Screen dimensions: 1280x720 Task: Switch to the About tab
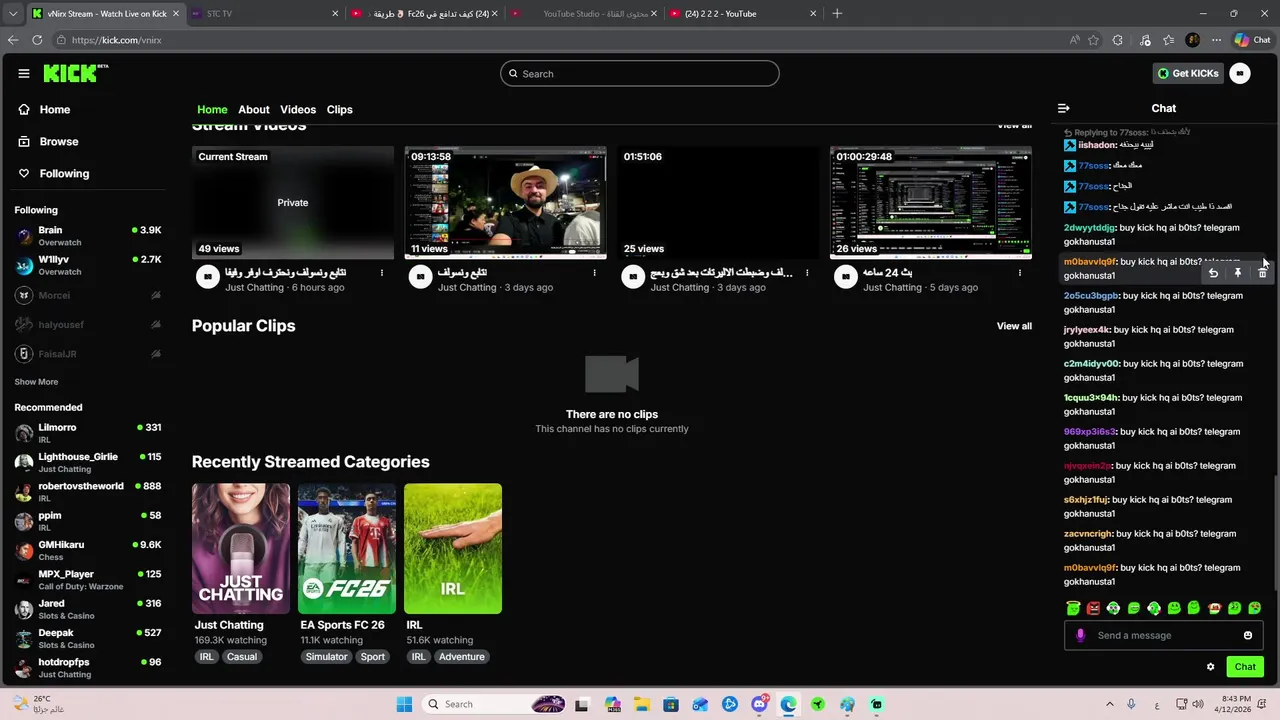click(254, 110)
